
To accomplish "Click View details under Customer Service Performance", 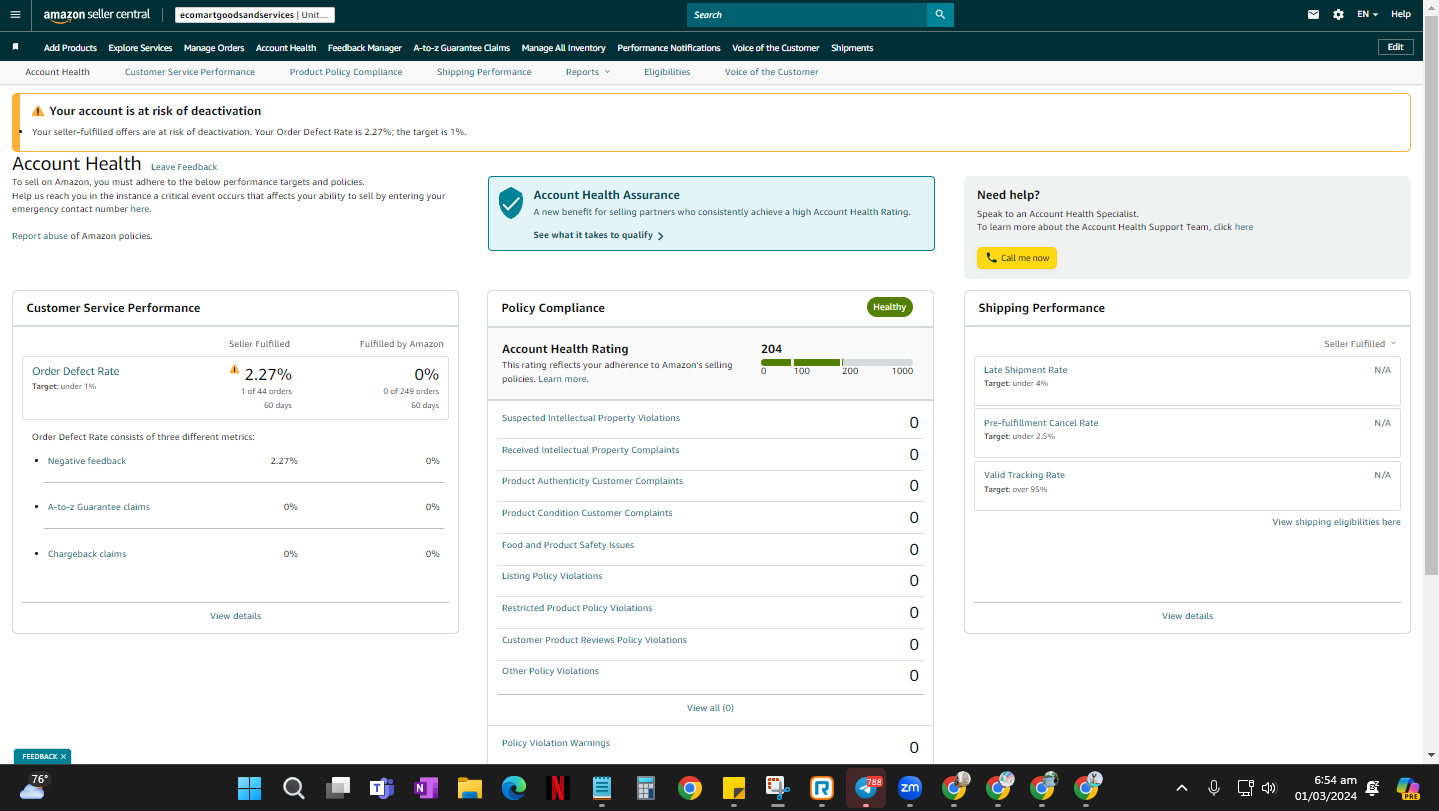I will [x=236, y=616].
